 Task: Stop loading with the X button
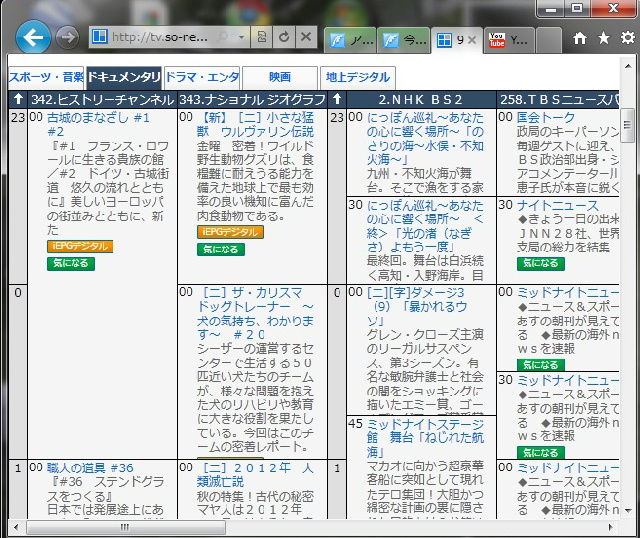point(306,37)
